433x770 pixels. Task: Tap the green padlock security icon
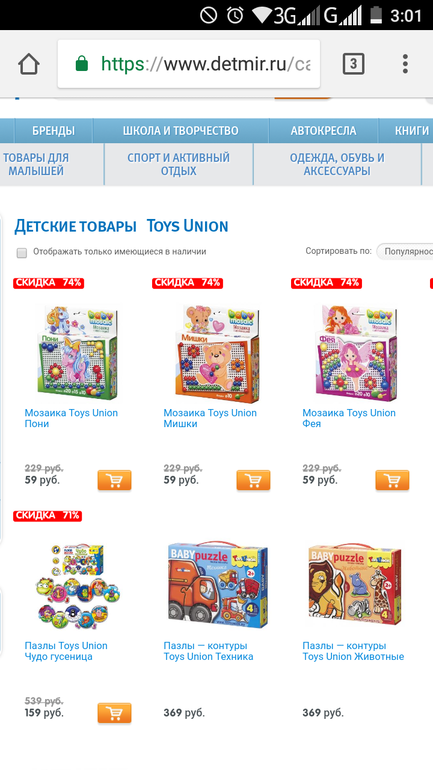tap(81, 64)
